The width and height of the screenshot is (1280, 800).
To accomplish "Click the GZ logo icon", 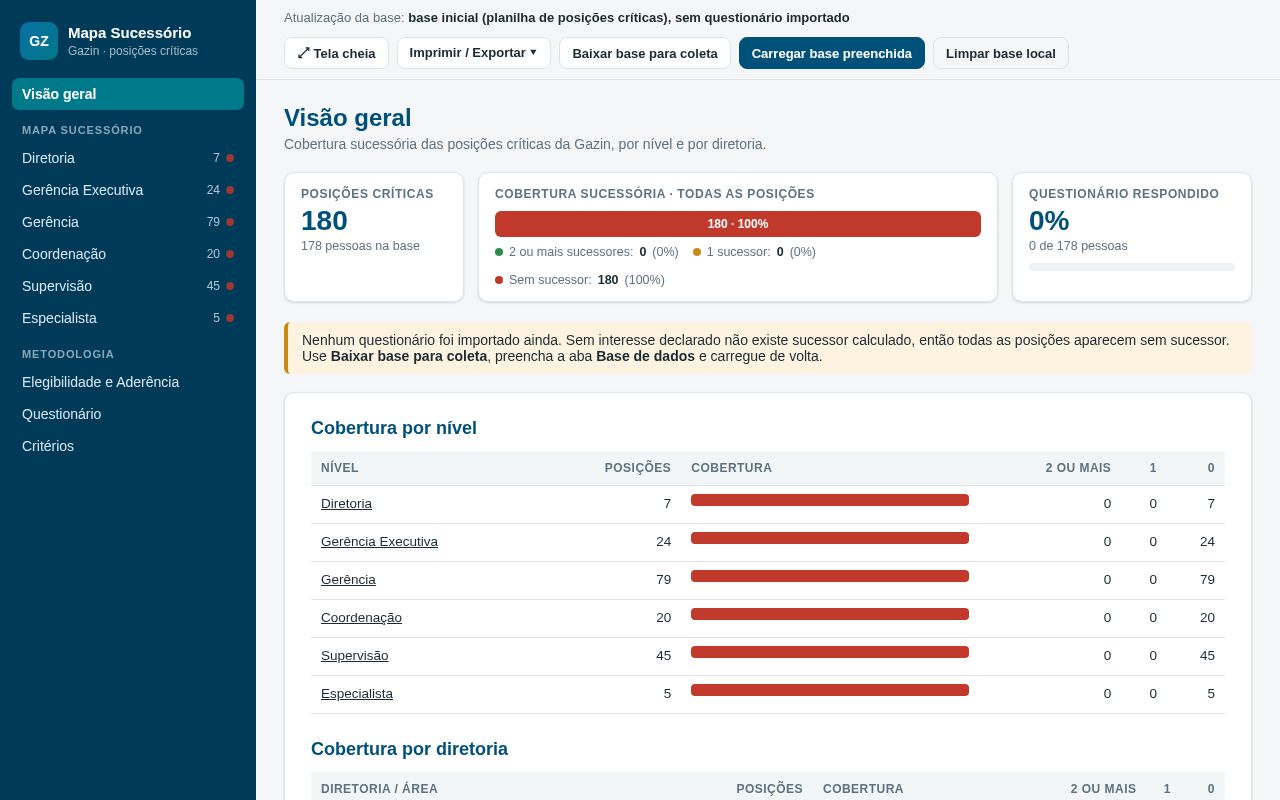I will point(39,41).
